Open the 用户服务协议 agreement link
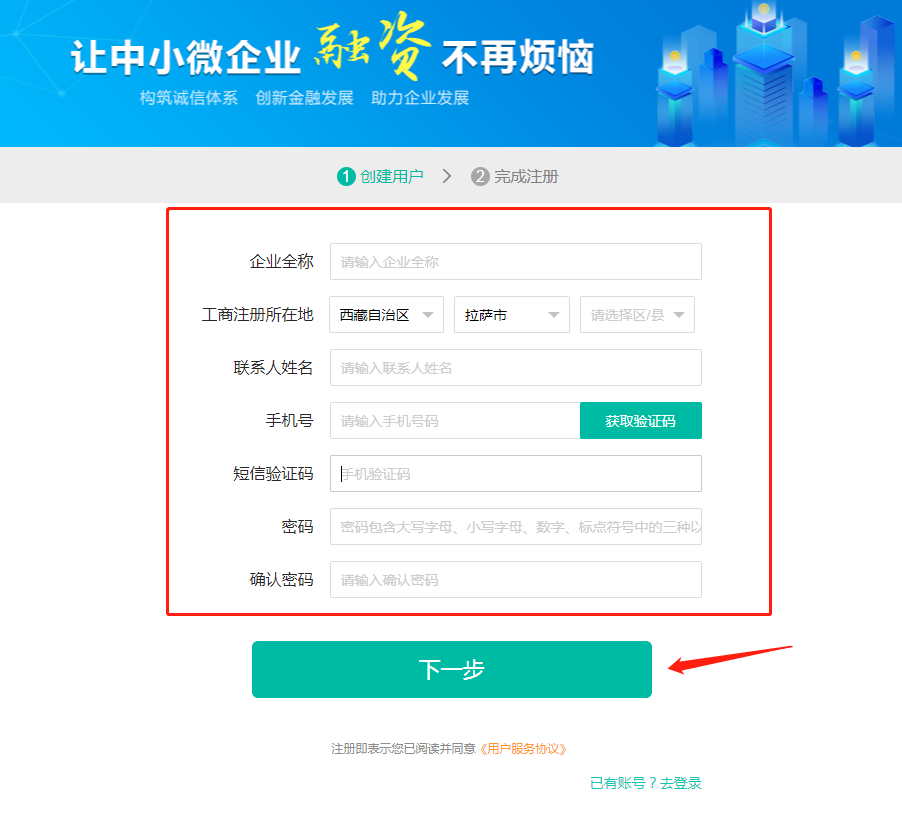The image size is (902, 824). [x=523, y=749]
